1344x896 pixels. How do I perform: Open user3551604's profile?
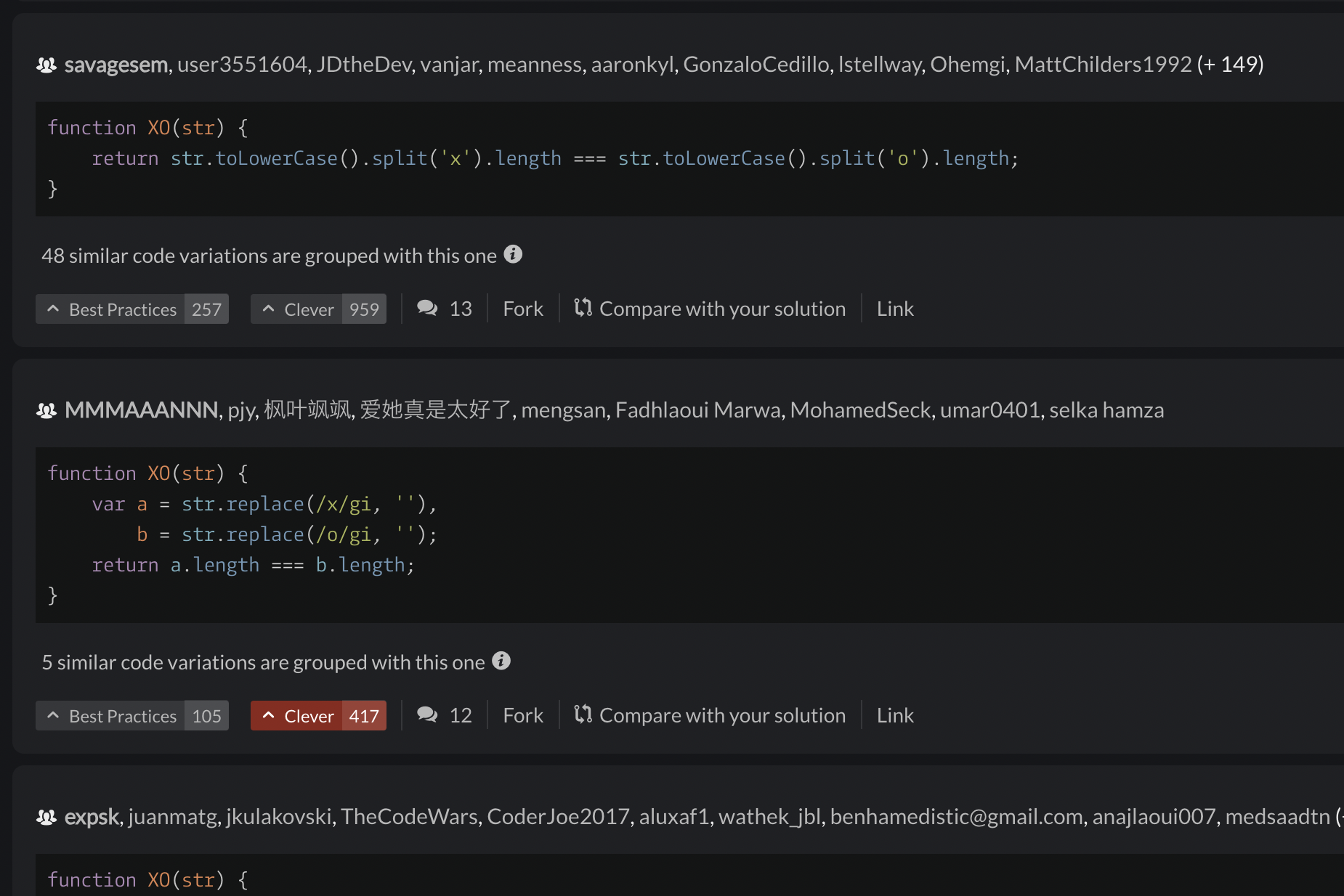242,65
